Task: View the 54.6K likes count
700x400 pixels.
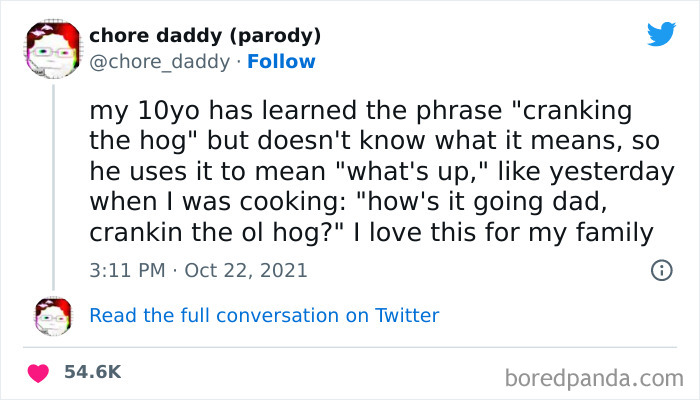Action: tap(93, 372)
